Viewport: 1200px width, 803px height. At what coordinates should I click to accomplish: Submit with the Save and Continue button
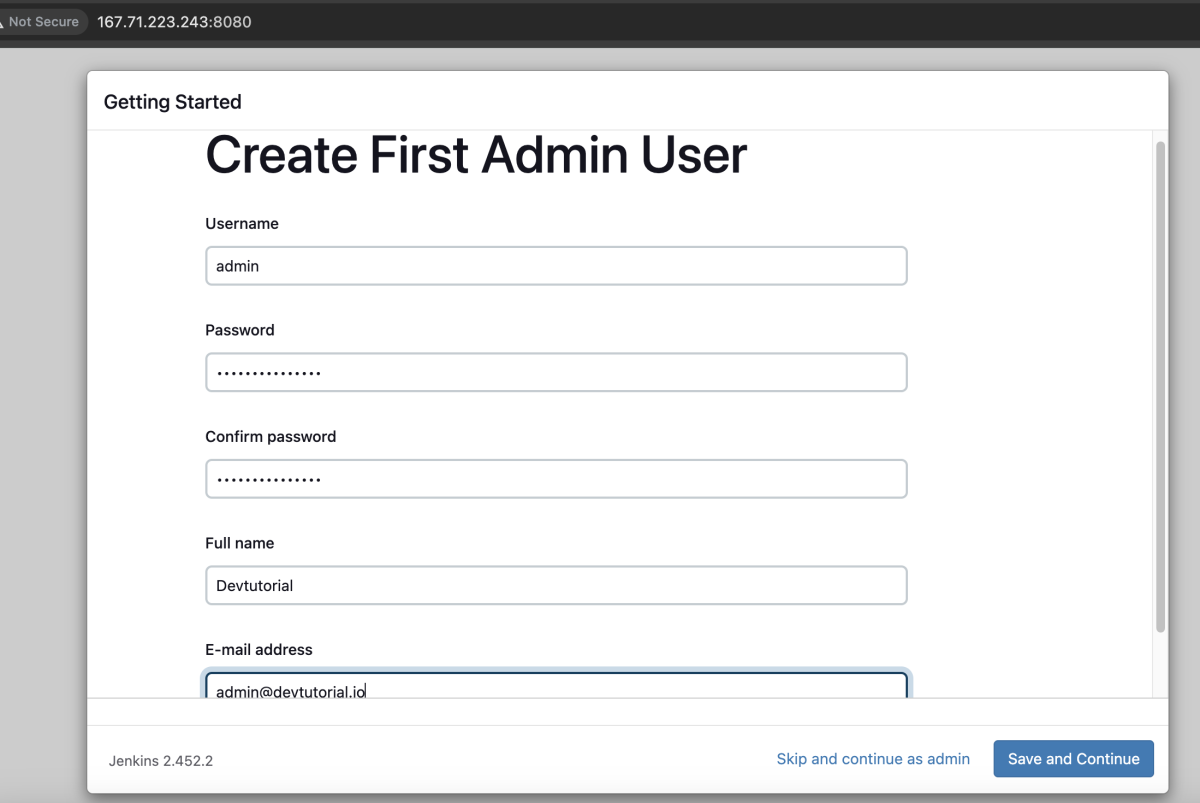point(1073,759)
